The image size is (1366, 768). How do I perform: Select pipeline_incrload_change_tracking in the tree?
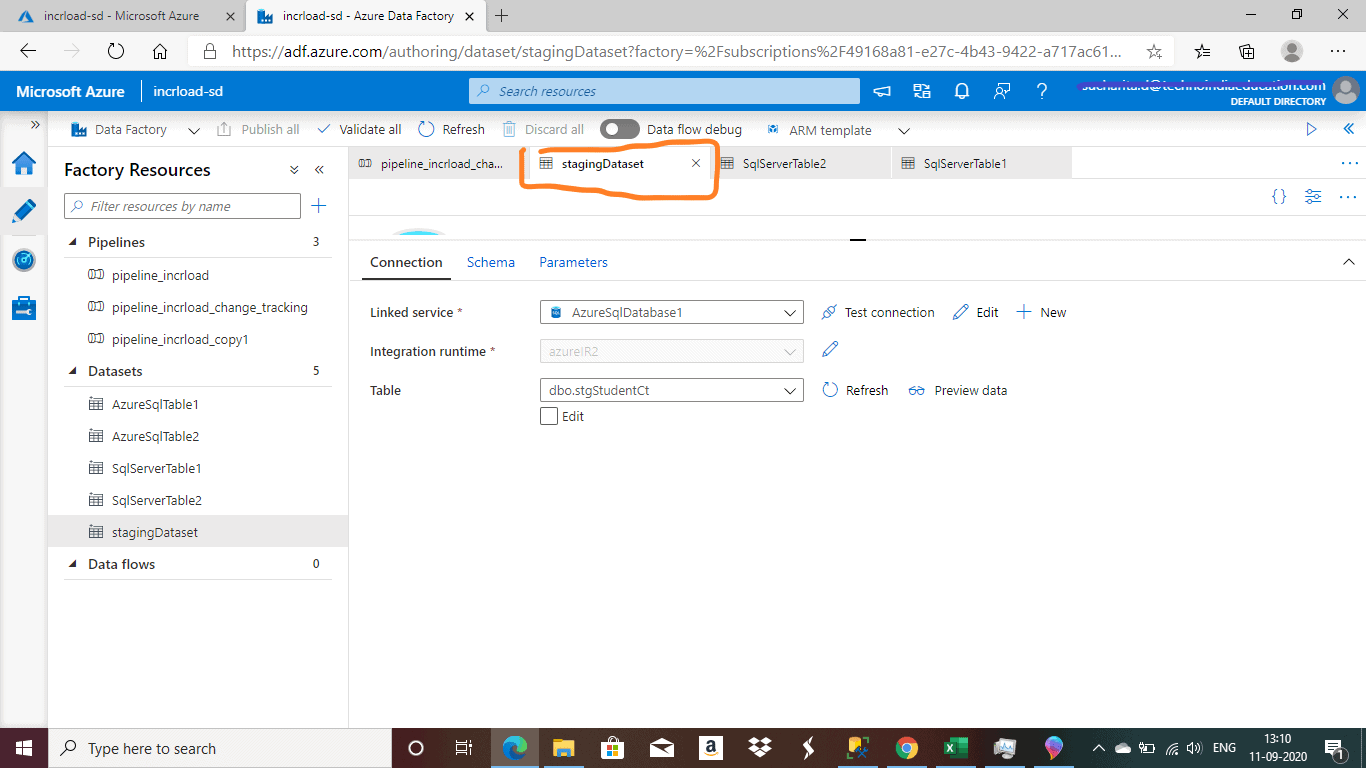[x=210, y=307]
